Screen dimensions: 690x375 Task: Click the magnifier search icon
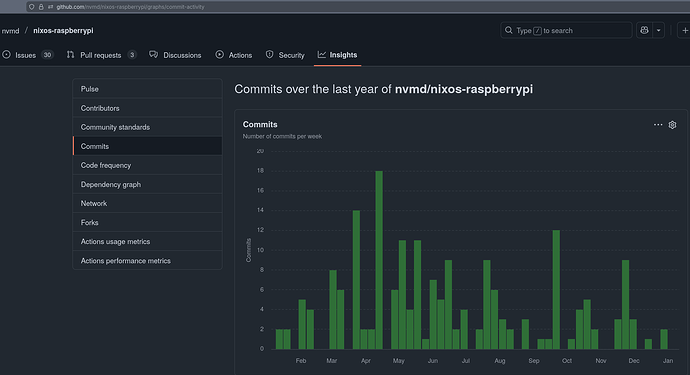pos(509,30)
